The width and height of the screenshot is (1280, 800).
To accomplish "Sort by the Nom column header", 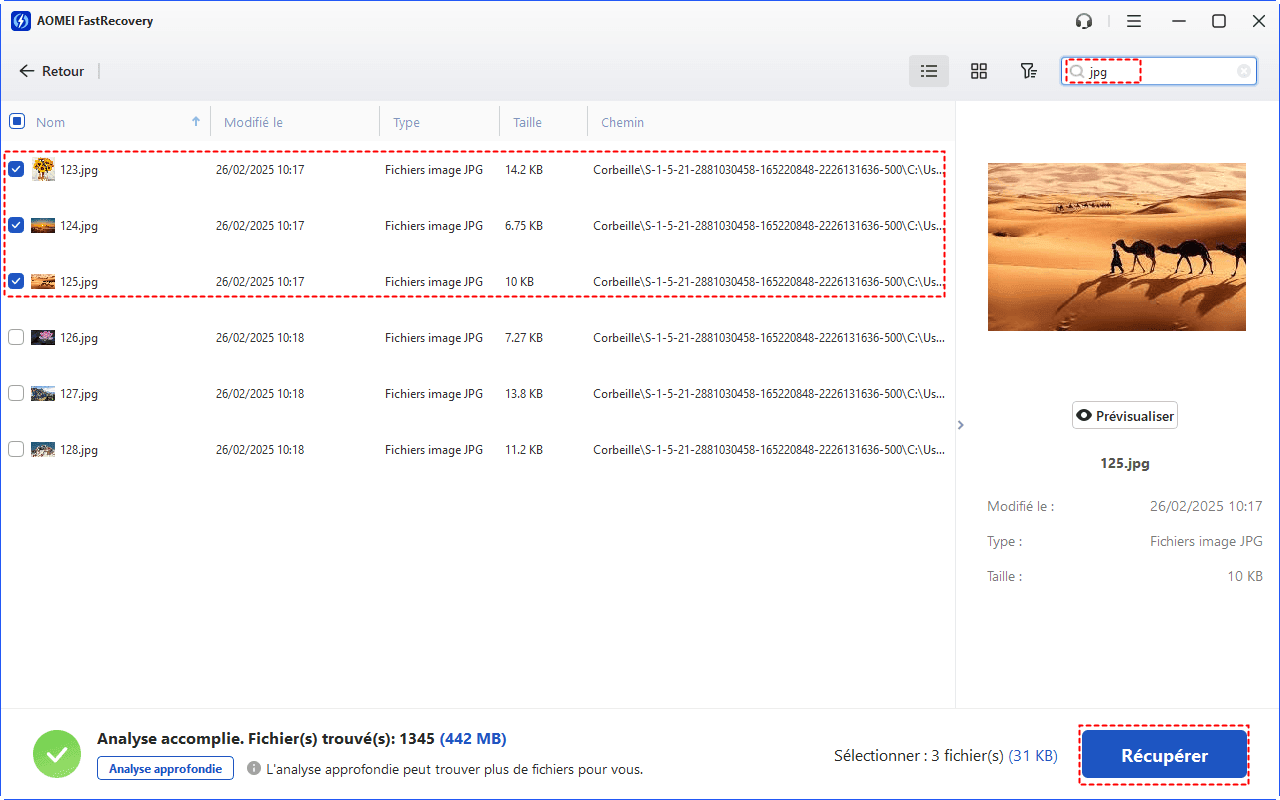I will click(51, 122).
